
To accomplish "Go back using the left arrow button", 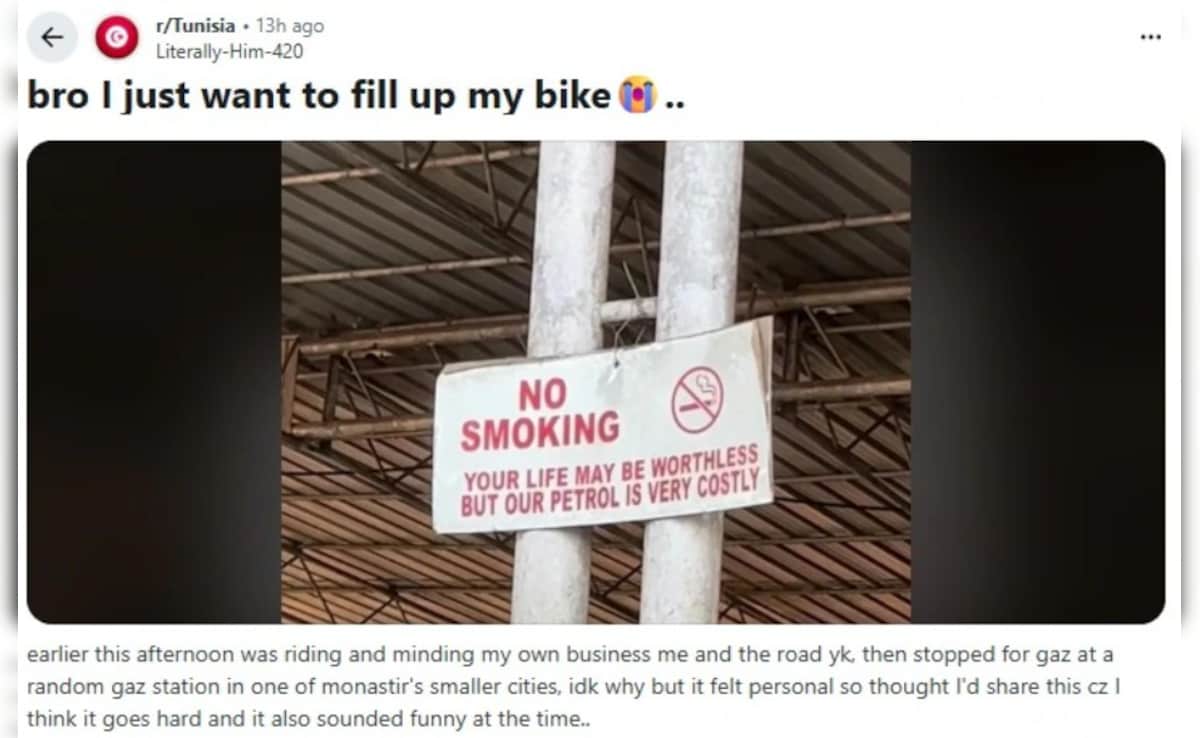I will [x=52, y=38].
